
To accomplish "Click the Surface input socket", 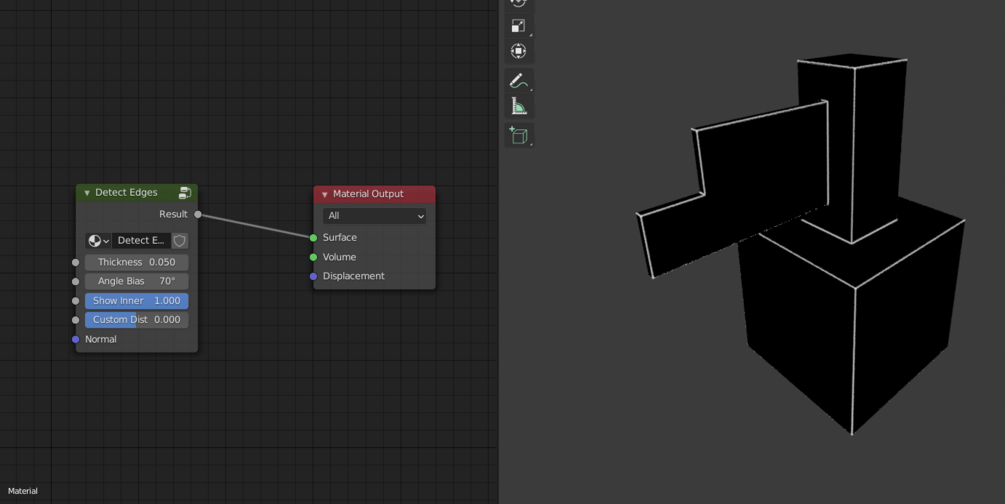I will point(313,238).
